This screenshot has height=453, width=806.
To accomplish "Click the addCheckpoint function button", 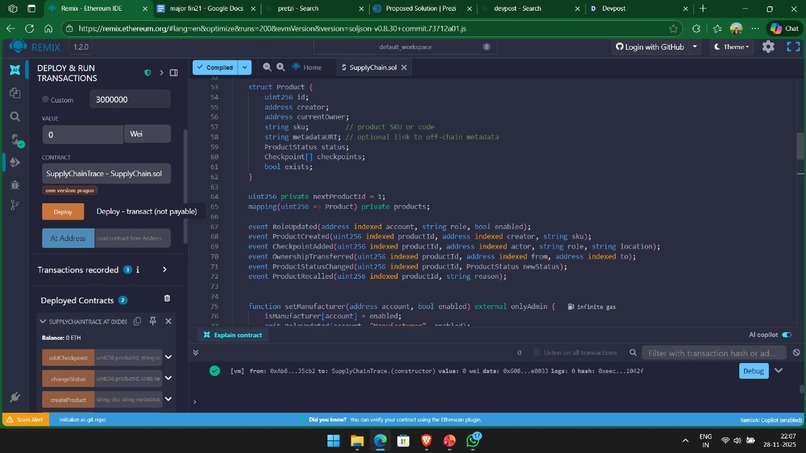I will pos(68,357).
